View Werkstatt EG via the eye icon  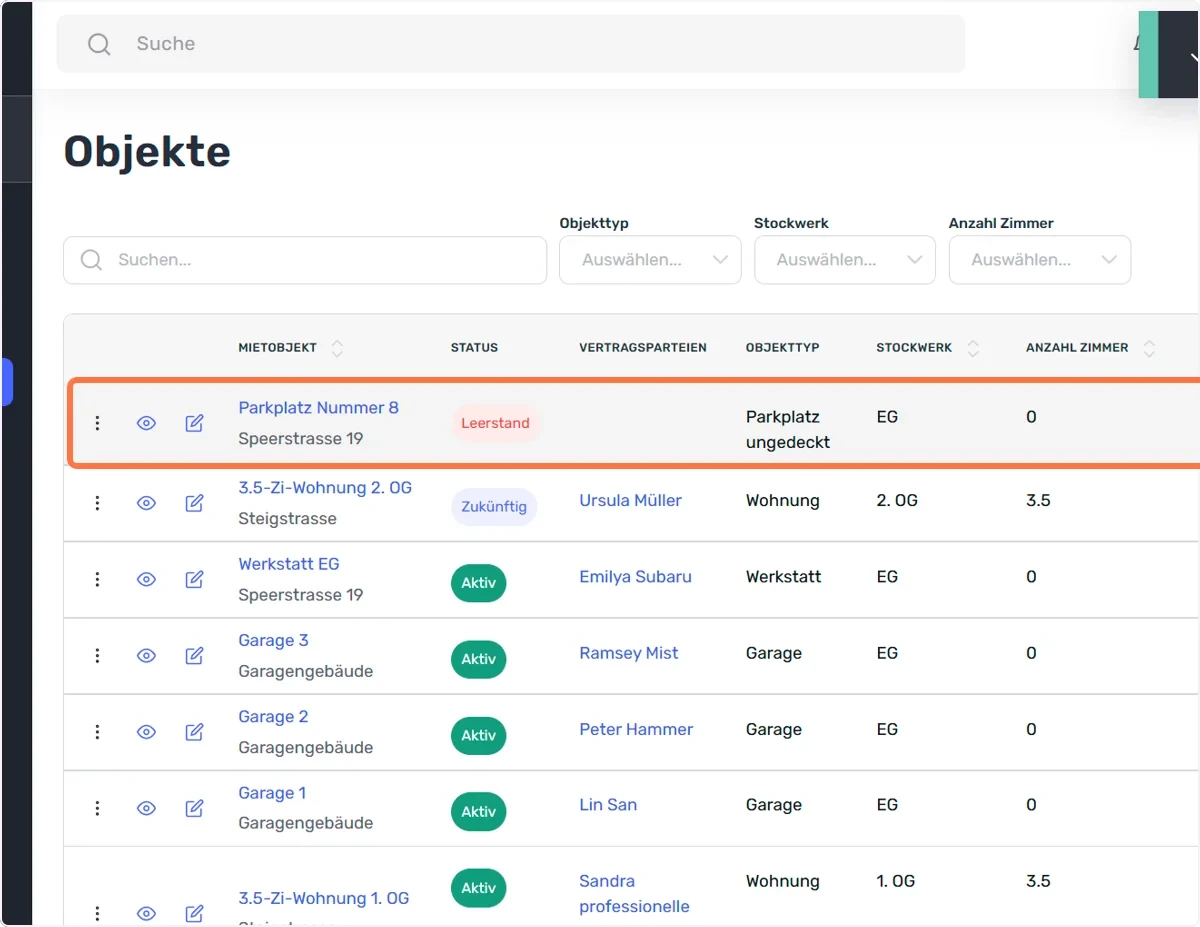tap(146, 579)
